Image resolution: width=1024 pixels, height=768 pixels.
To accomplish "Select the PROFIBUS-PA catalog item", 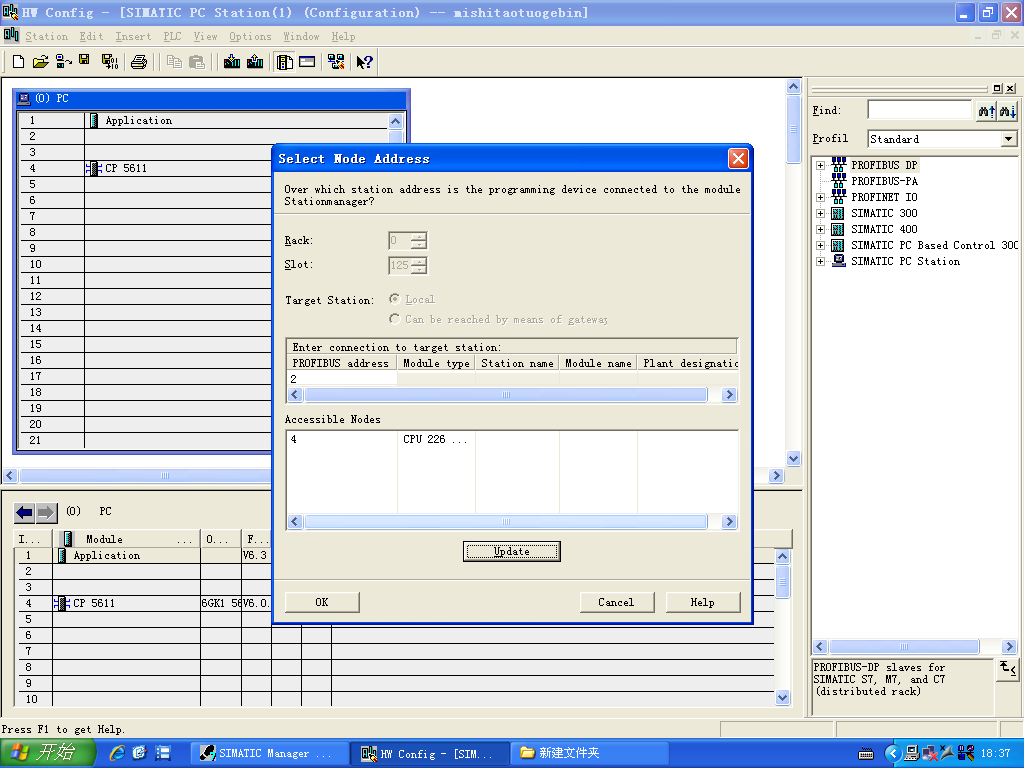I will pyautogui.click(x=884, y=181).
